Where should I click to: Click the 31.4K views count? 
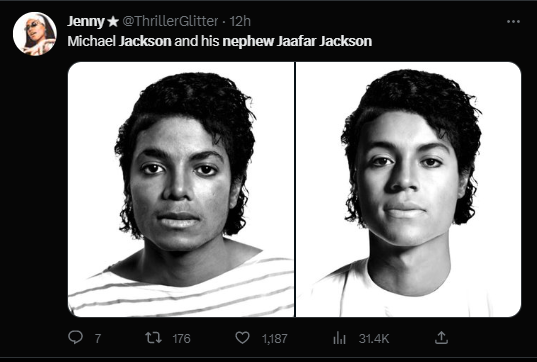374,339
